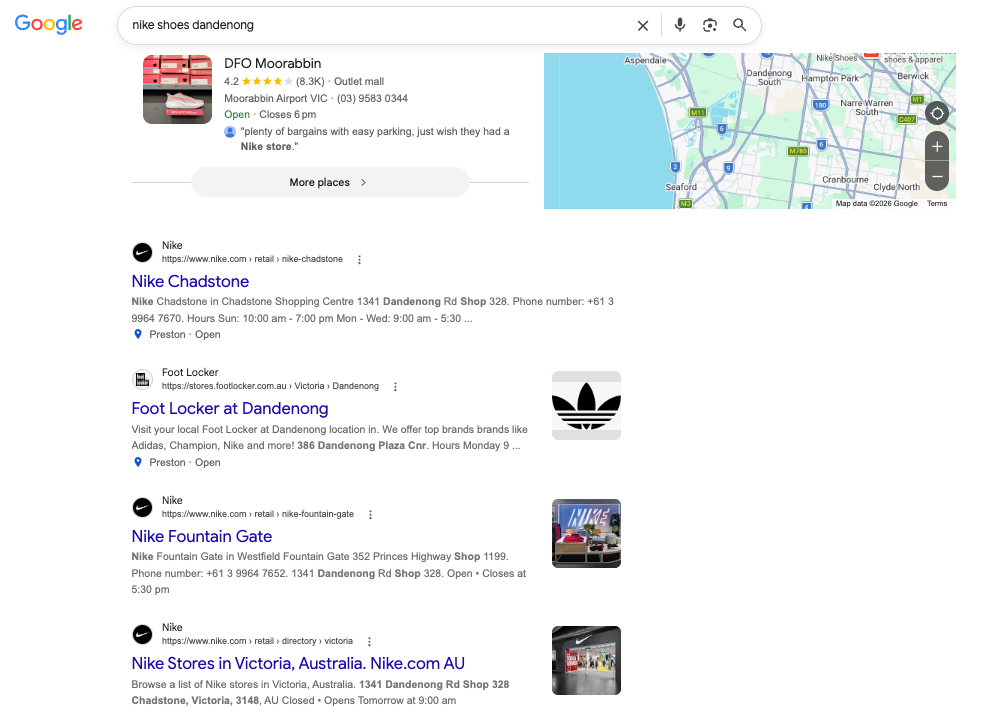Open map Terms link

pos(937,204)
